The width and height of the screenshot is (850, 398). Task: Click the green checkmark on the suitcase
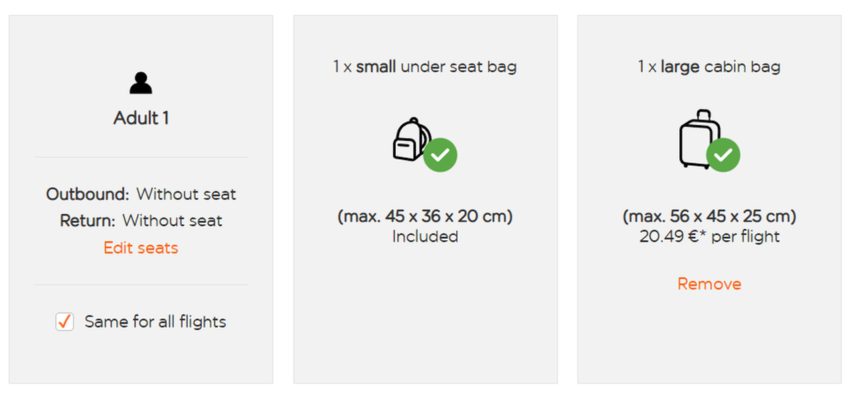pos(723,155)
